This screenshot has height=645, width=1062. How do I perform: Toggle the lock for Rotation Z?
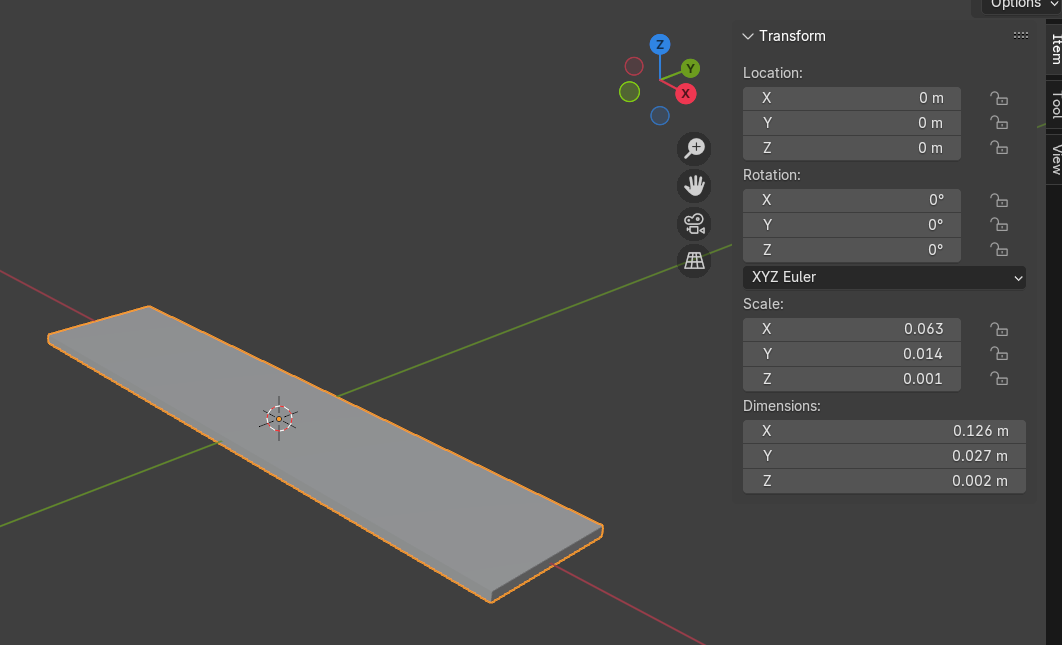coord(998,250)
